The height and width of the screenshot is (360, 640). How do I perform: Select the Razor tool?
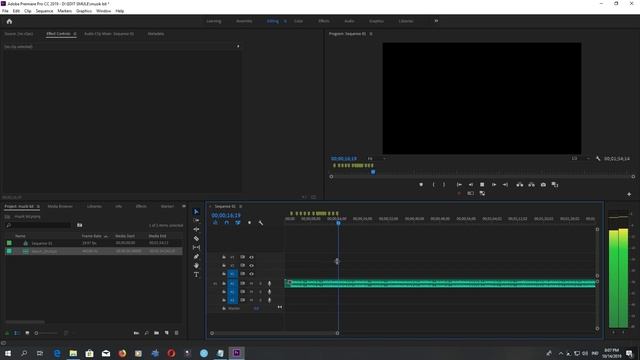pos(196,238)
